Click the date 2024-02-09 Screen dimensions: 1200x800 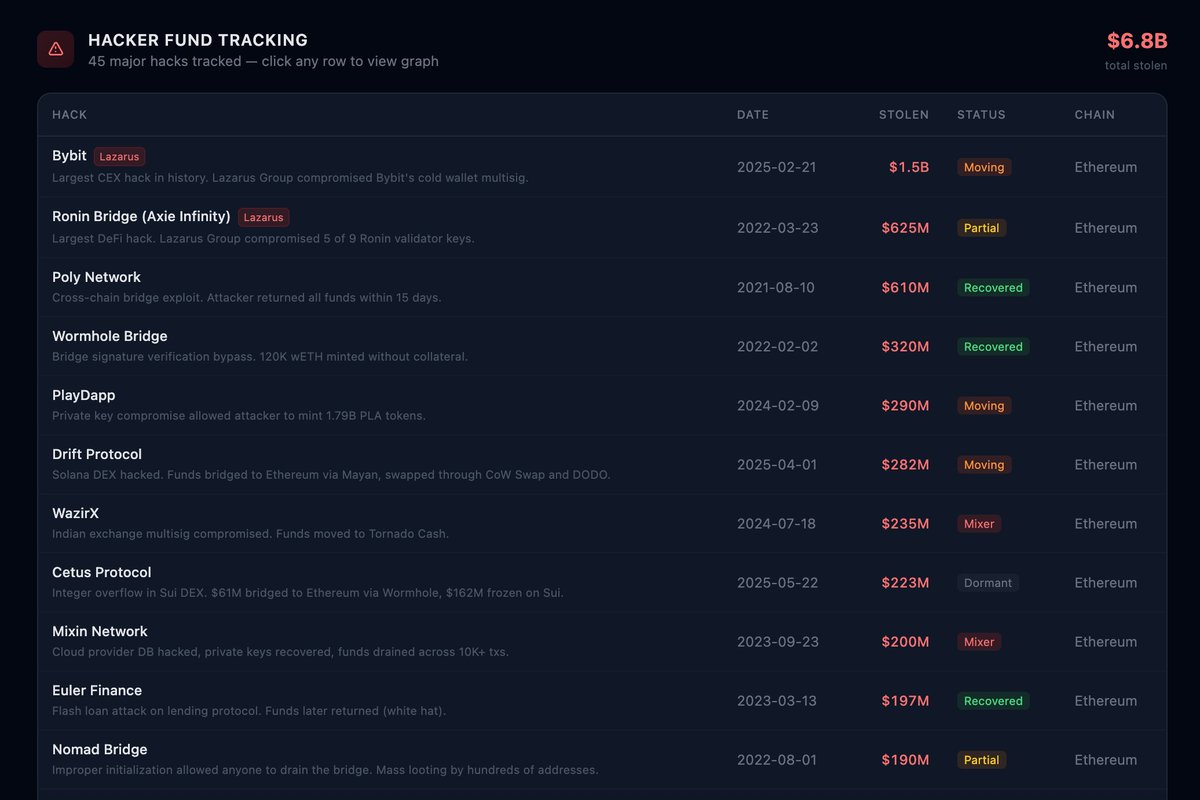778,405
